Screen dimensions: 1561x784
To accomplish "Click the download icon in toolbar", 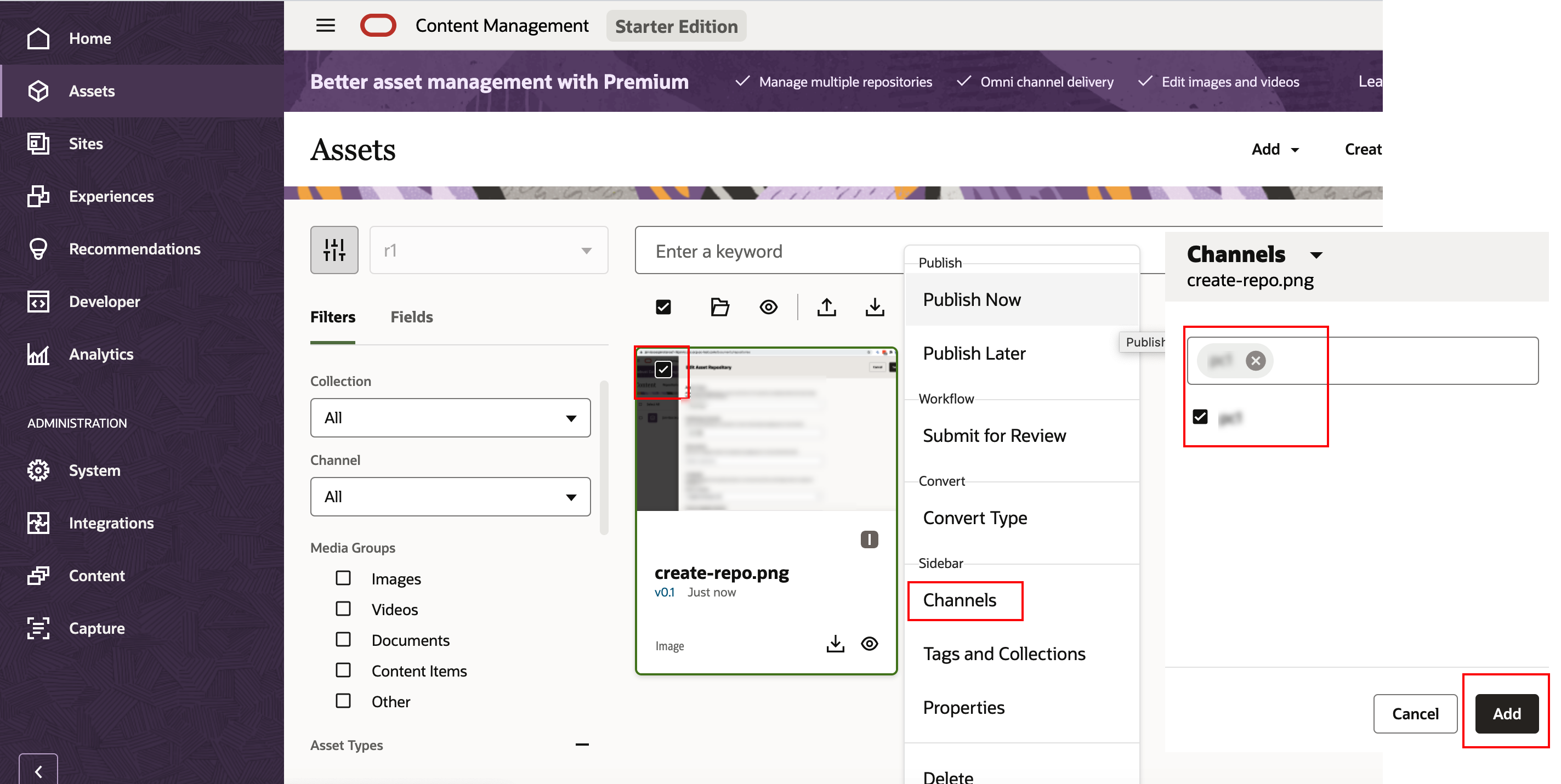I will click(875, 307).
